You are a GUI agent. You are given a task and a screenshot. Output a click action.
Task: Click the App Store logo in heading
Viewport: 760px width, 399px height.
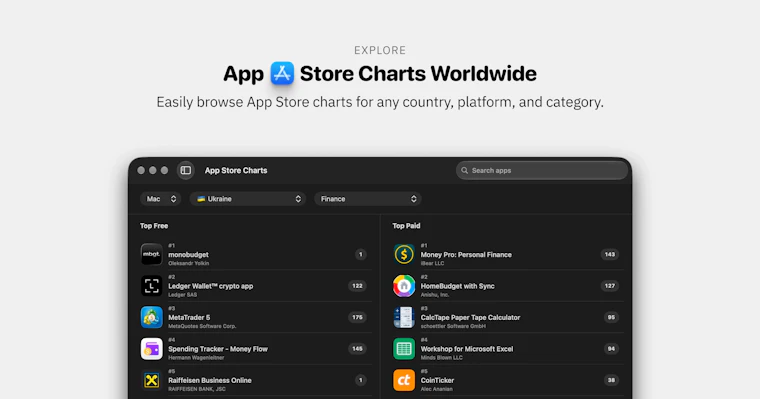tap(283, 74)
